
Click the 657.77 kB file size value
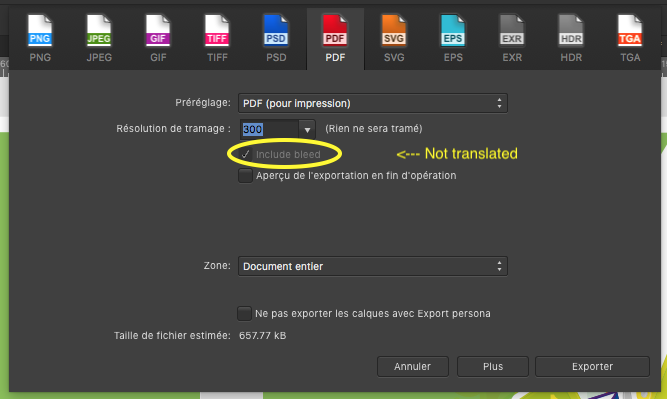click(262, 336)
